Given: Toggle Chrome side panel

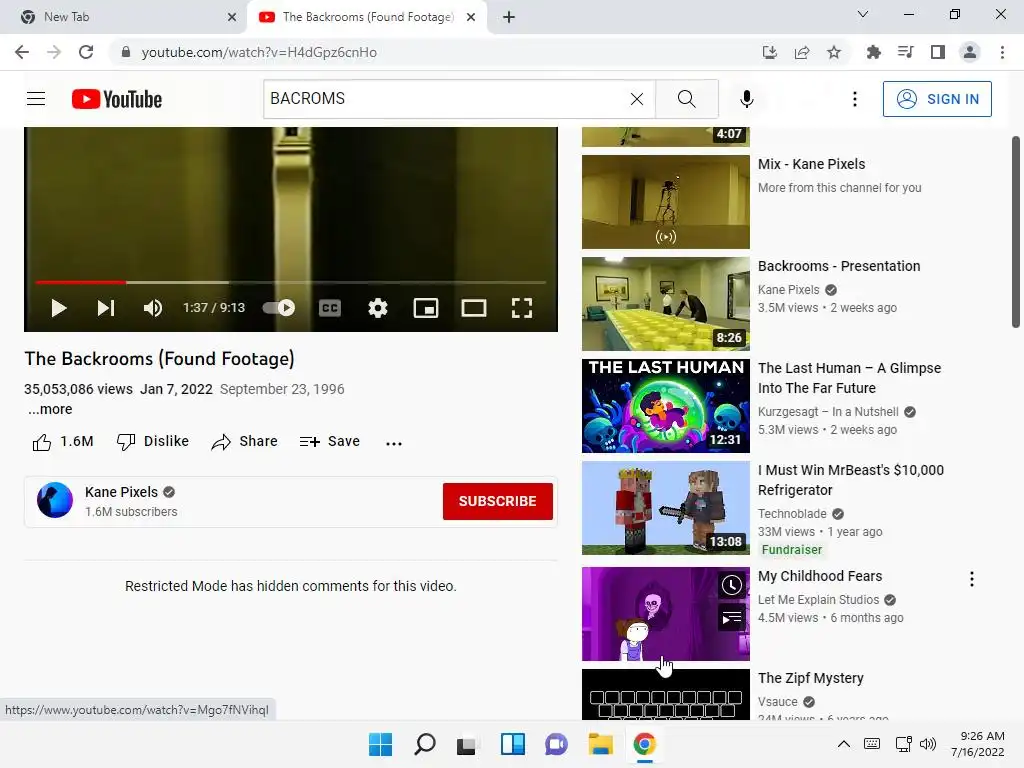Looking at the screenshot, I should 938,52.
